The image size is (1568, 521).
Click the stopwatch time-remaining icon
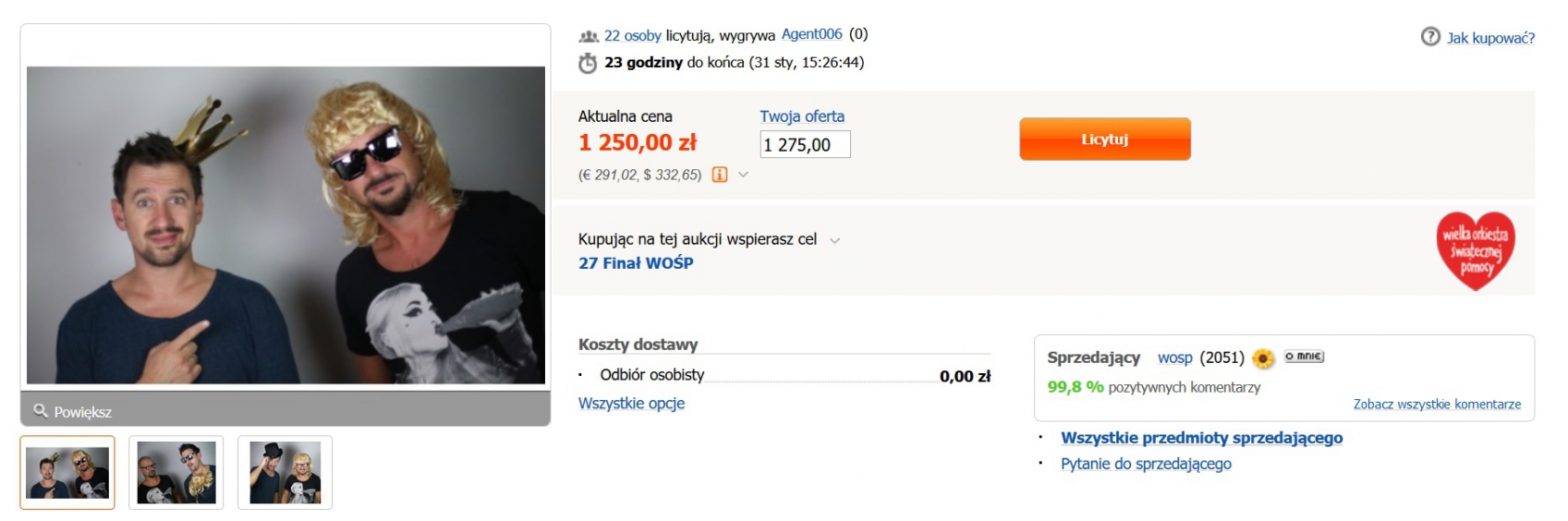(x=588, y=63)
